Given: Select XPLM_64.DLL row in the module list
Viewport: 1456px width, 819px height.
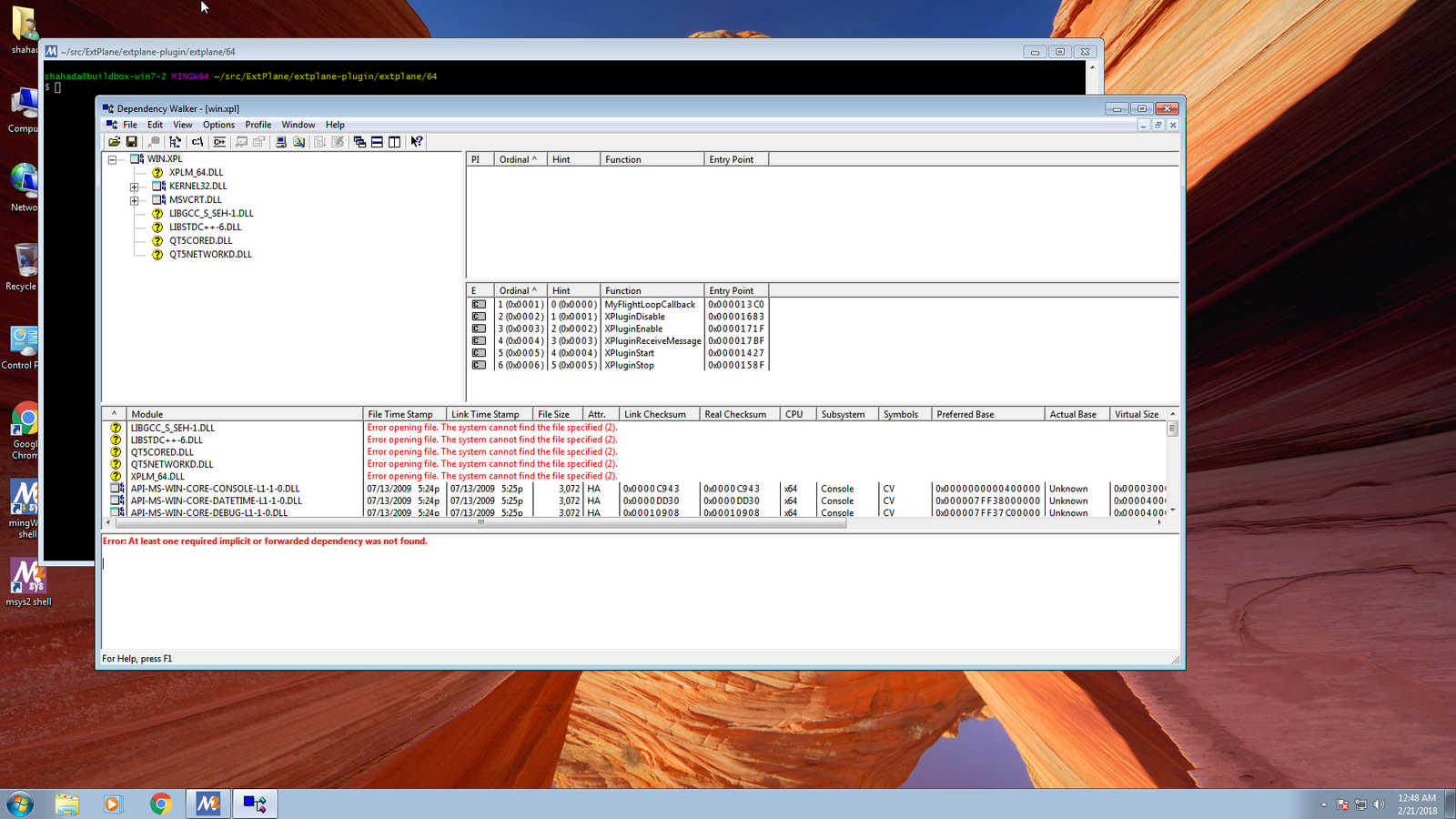Looking at the screenshot, I should [634, 476].
